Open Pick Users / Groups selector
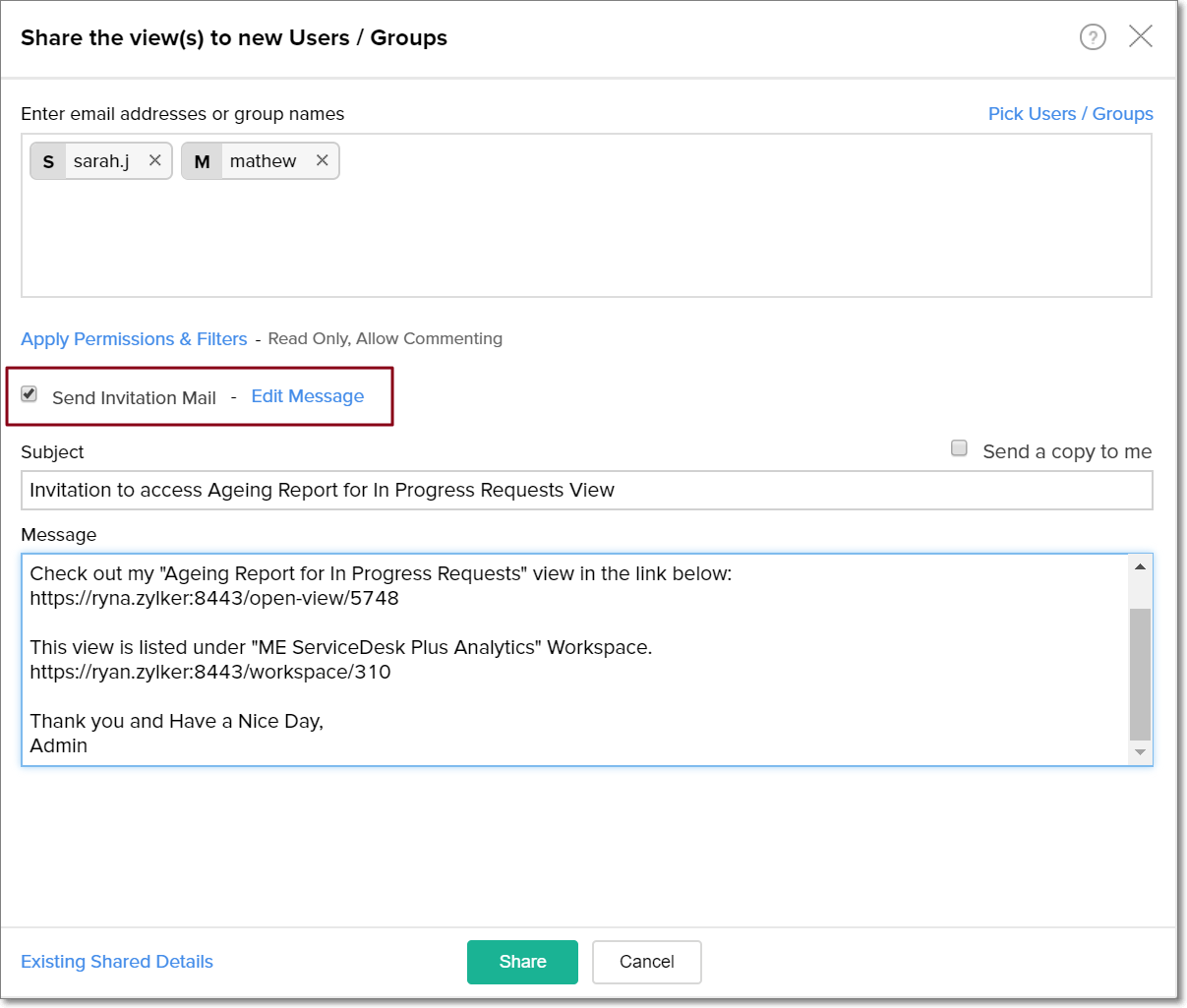Screen dimensions: 1187x1008 [x=1070, y=114]
